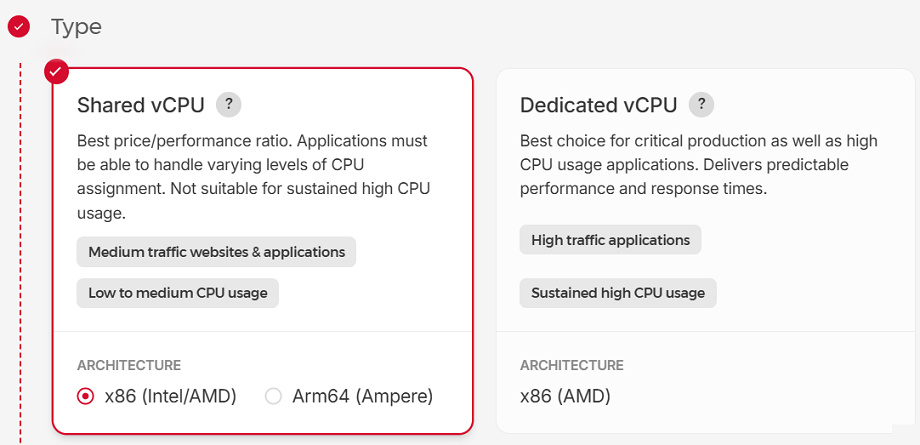Screen dimensions: 920x445
Task: Open the Shared vCPU help question mark
Action: (229, 104)
